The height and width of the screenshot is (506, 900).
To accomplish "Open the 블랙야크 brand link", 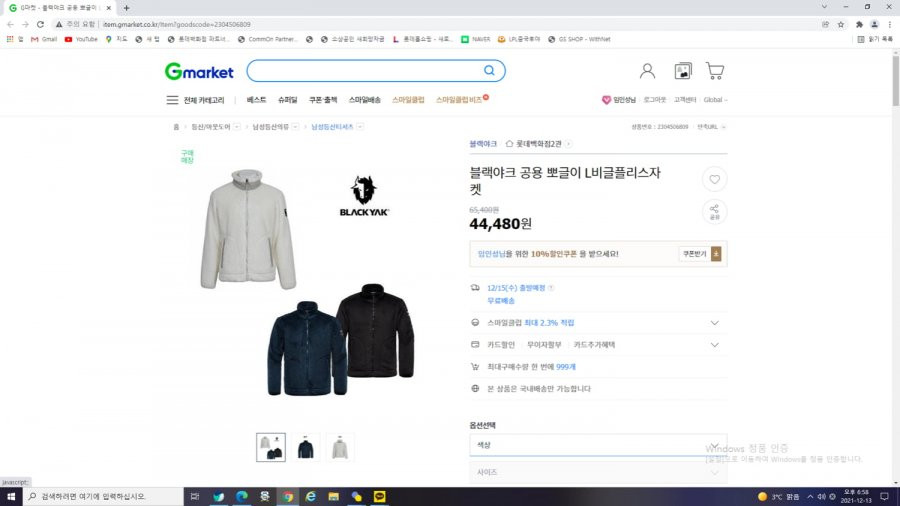I will (x=483, y=144).
